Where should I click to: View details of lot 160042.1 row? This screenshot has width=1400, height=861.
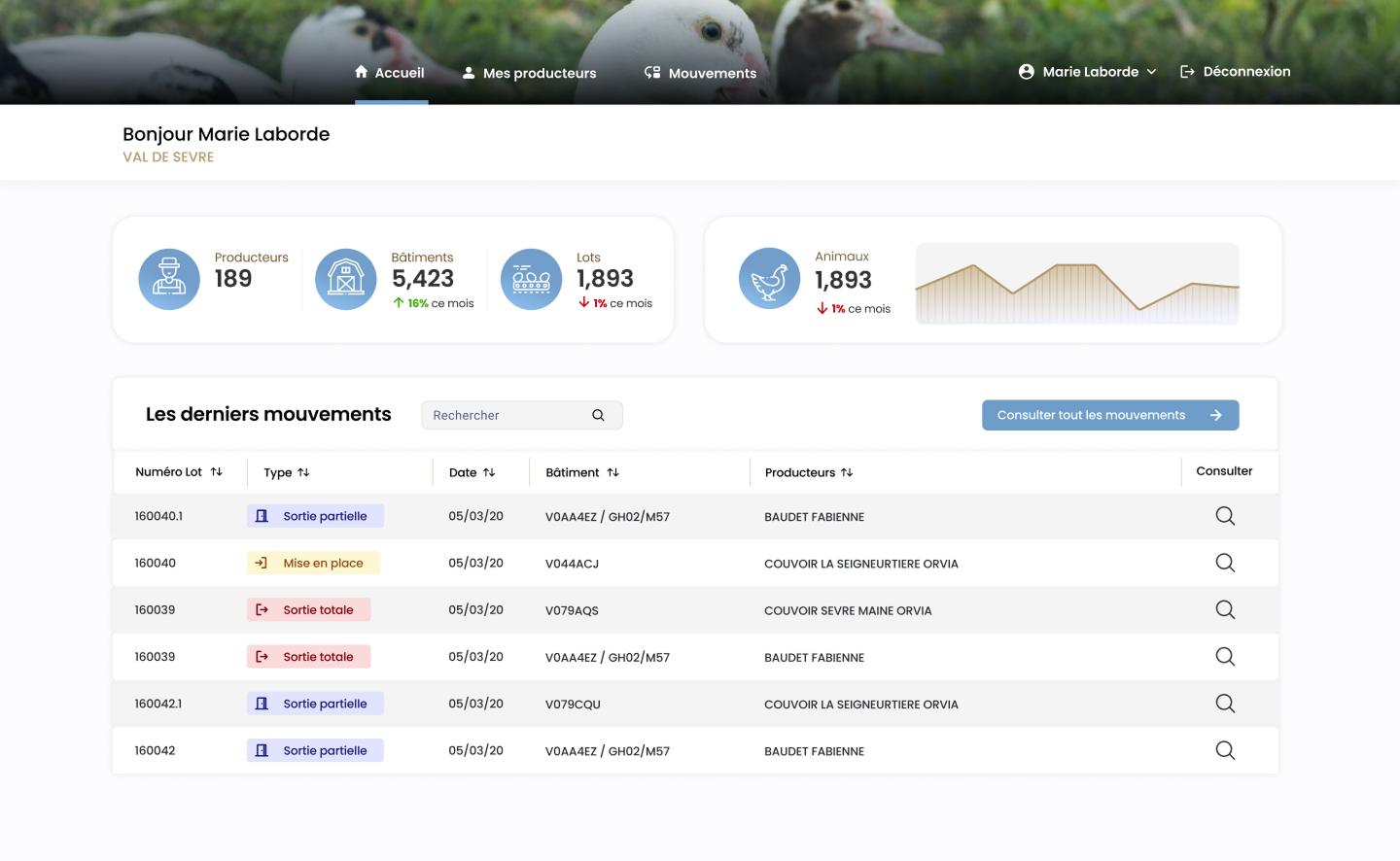(x=1225, y=704)
